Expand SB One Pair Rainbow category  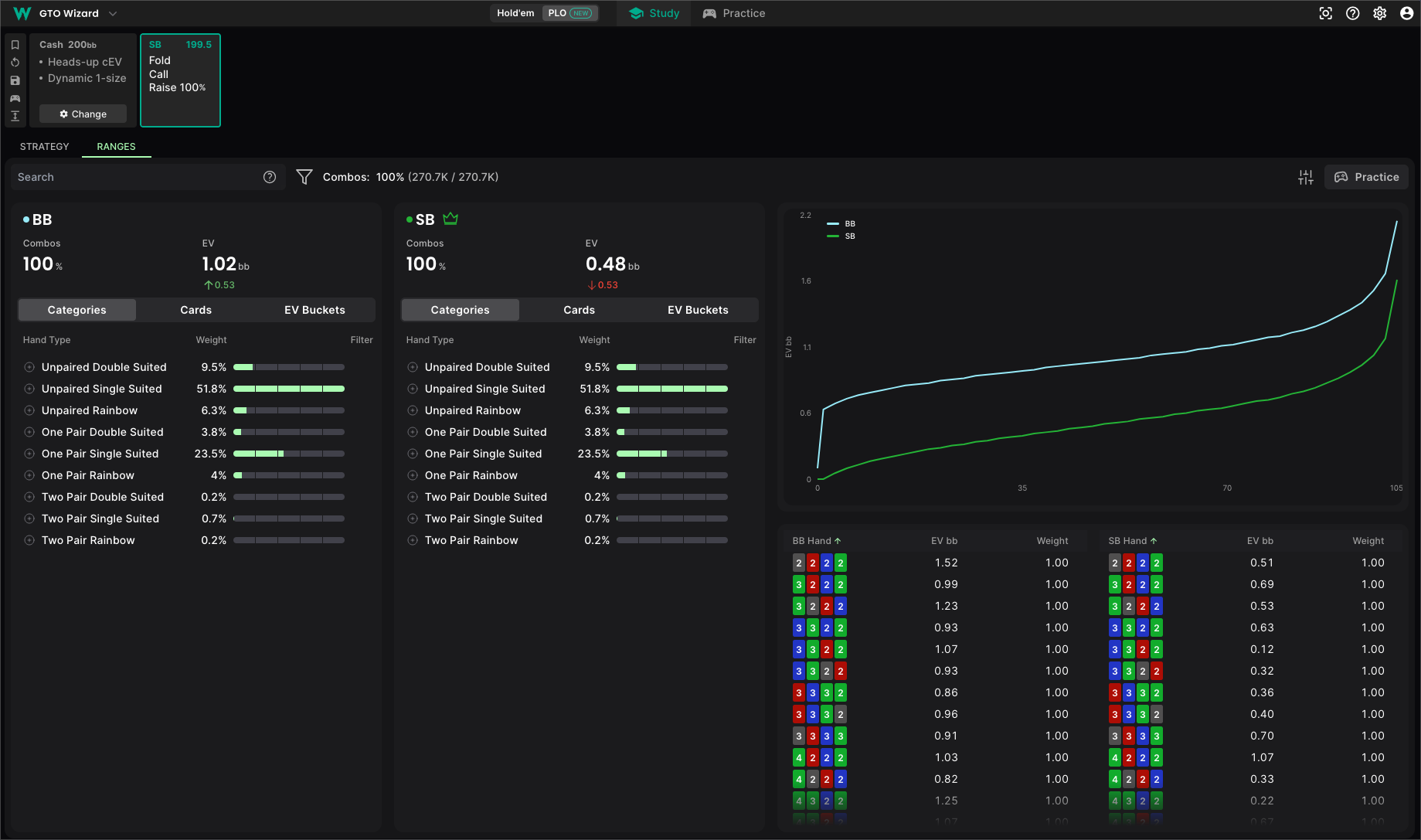tap(413, 475)
